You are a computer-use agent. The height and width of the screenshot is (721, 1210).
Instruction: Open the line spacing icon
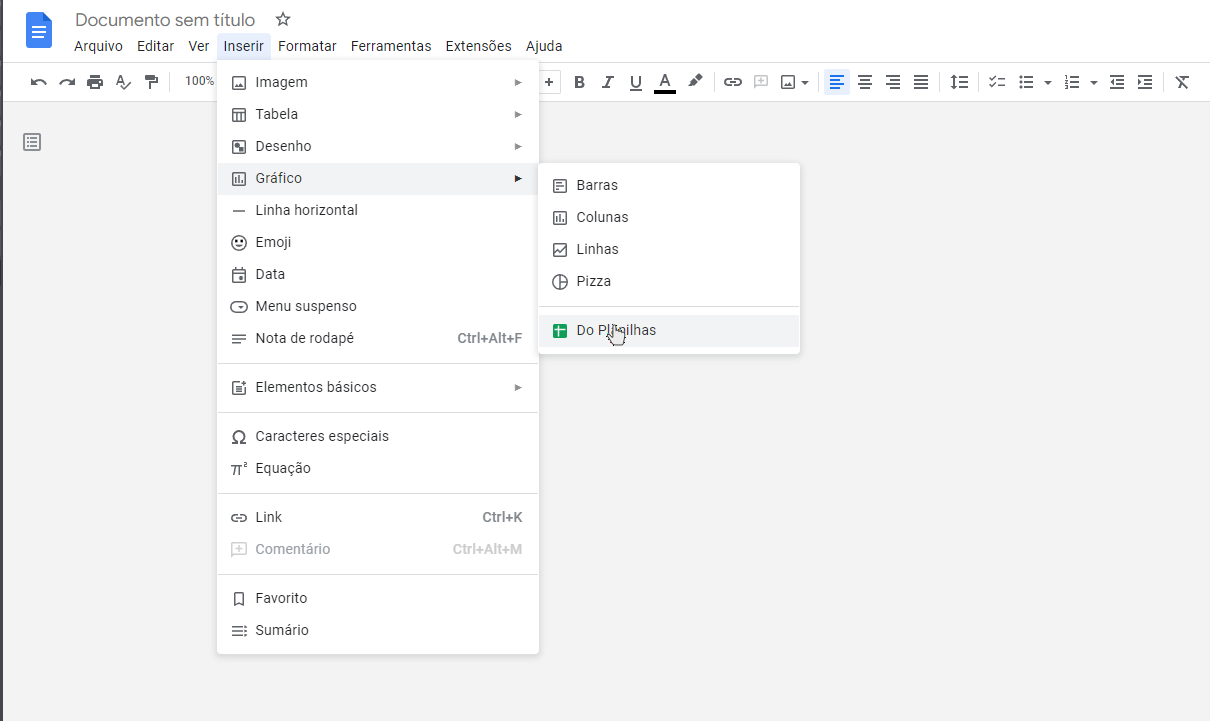click(959, 82)
